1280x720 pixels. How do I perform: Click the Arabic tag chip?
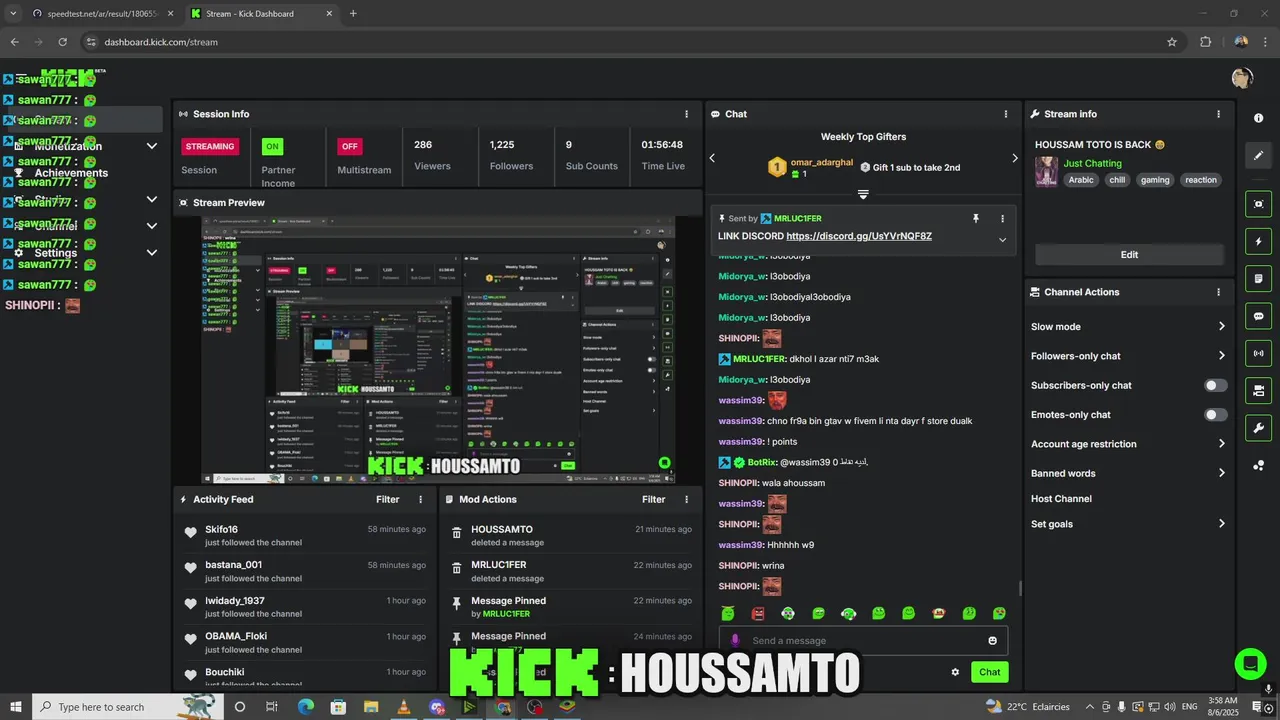click(1080, 180)
